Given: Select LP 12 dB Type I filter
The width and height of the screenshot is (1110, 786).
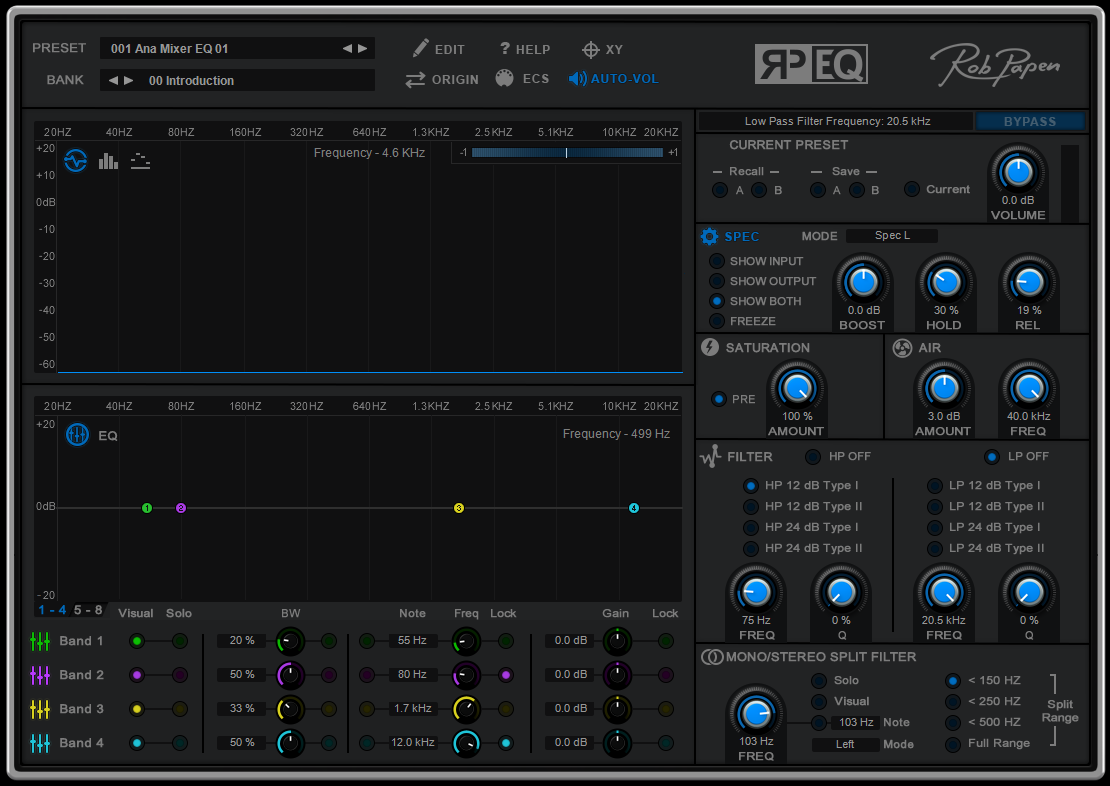Looking at the screenshot, I should coord(935,486).
